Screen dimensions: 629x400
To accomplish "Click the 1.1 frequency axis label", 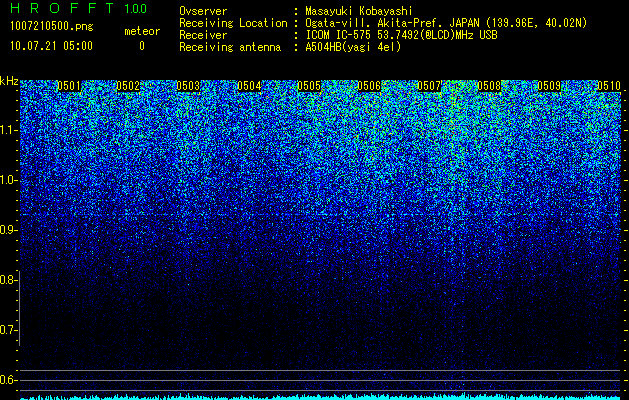I will click(x=9, y=130).
